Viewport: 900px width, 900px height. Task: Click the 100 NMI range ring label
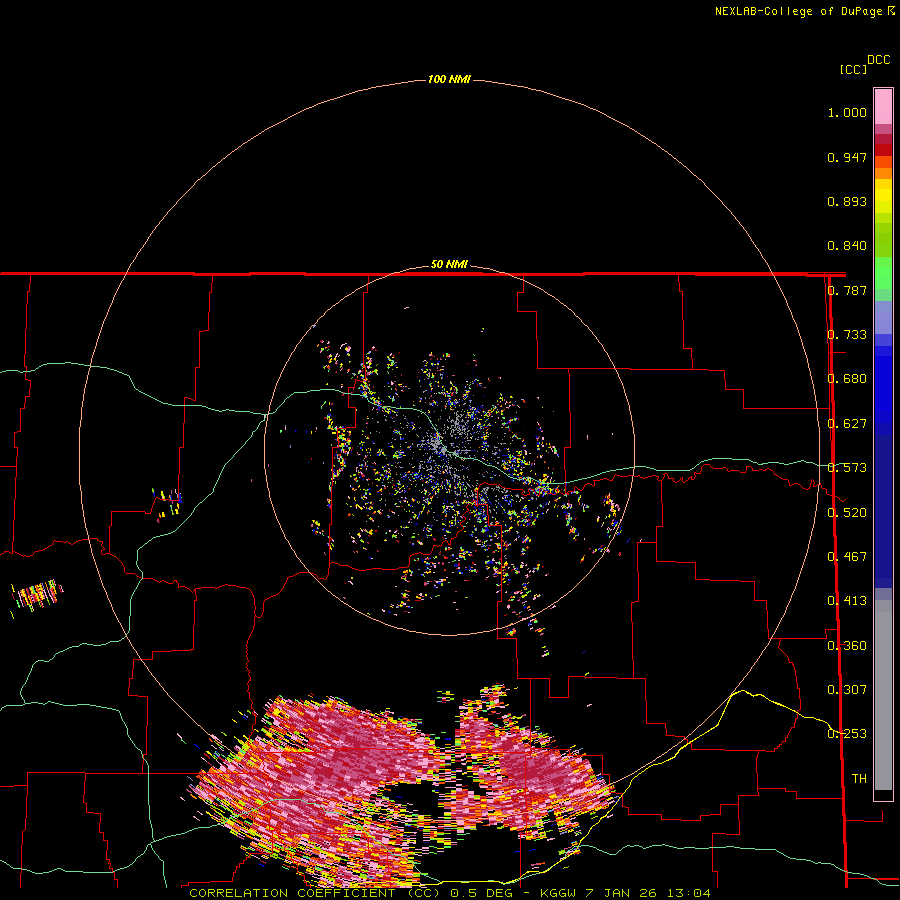[449, 79]
